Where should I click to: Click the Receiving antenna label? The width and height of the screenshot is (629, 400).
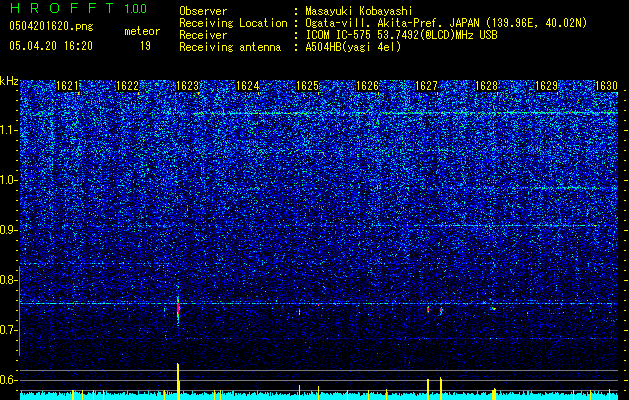pos(230,47)
